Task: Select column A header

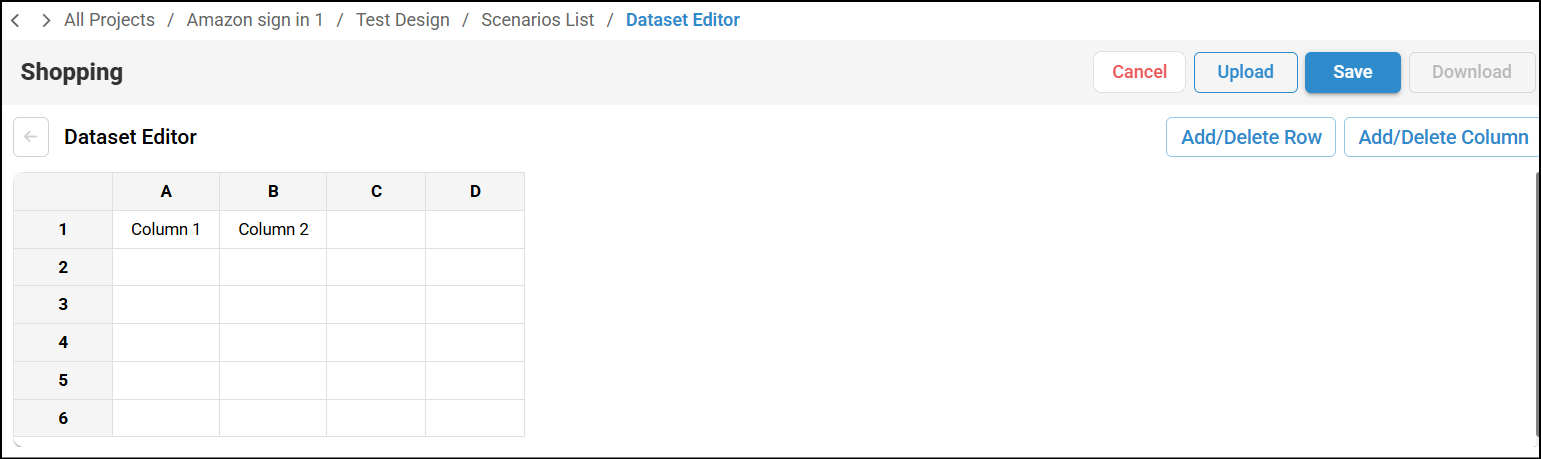Action: 166,191
